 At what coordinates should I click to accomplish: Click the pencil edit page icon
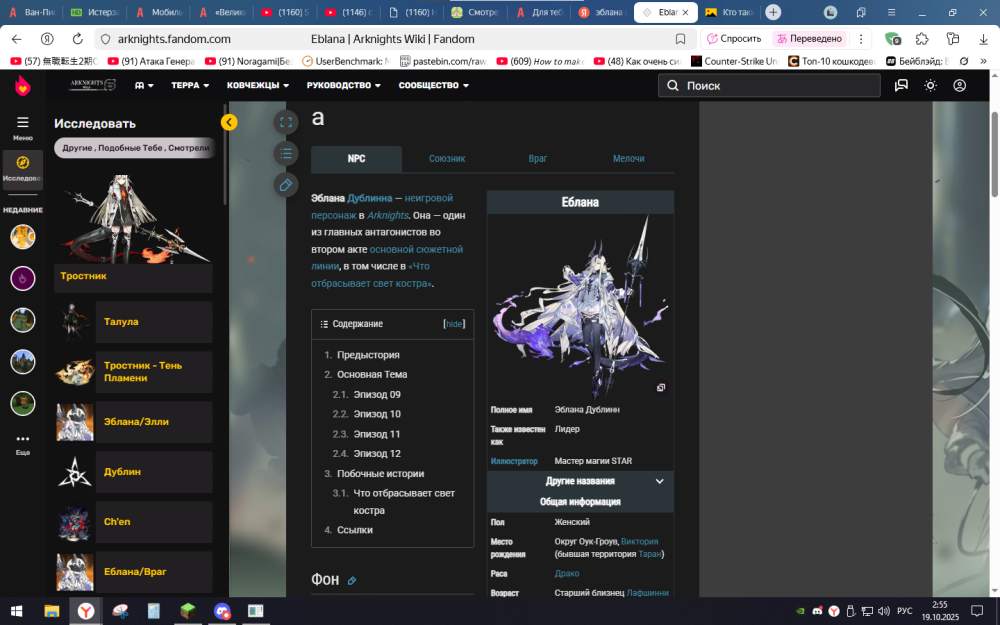tap(286, 185)
